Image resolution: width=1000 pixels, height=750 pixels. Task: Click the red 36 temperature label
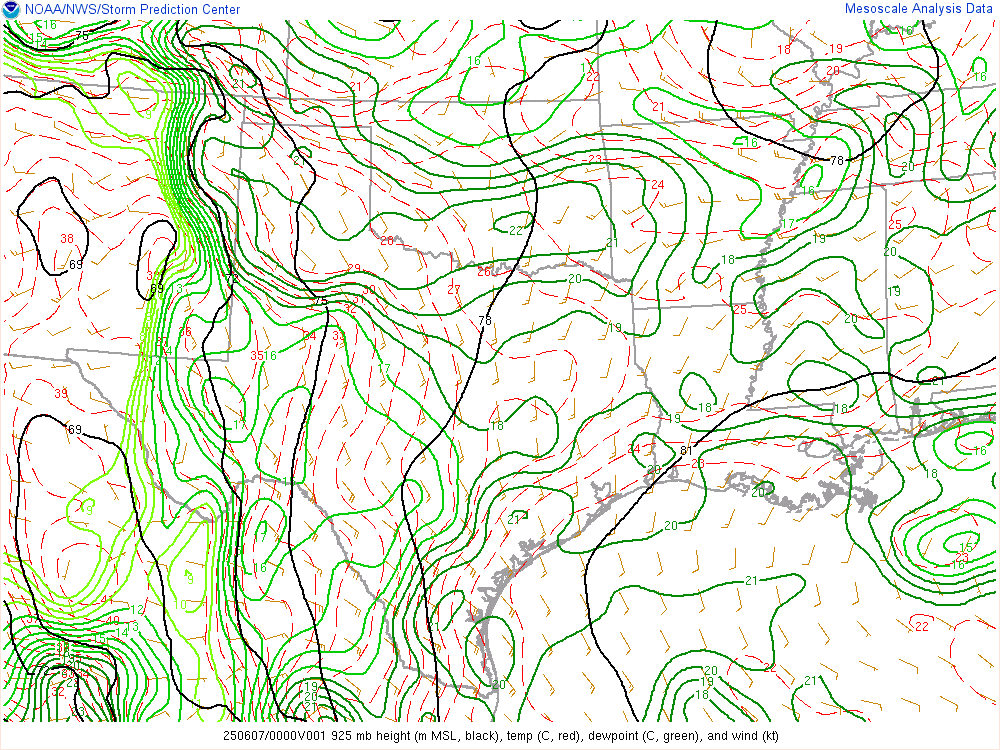184,332
